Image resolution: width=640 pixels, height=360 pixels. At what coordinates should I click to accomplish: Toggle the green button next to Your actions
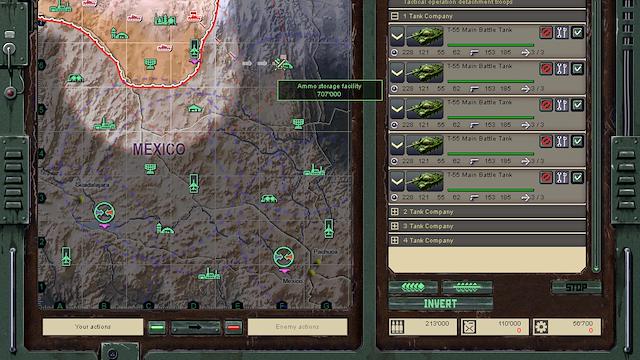click(x=157, y=327)
